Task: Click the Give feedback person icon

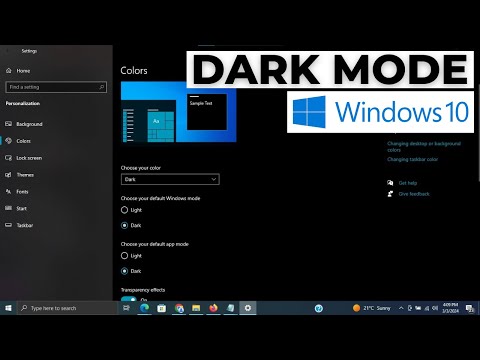Action: [x=390, y=194]
